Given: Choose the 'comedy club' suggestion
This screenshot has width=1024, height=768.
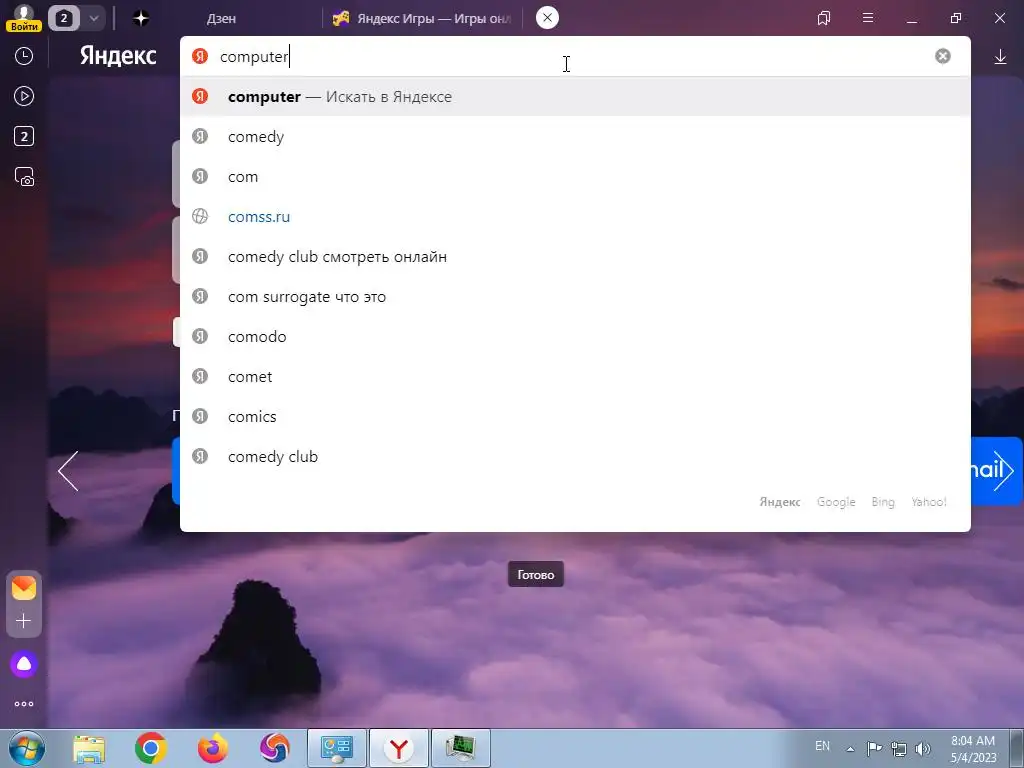Looking at the screenshot, I should (x=575, y=456).
